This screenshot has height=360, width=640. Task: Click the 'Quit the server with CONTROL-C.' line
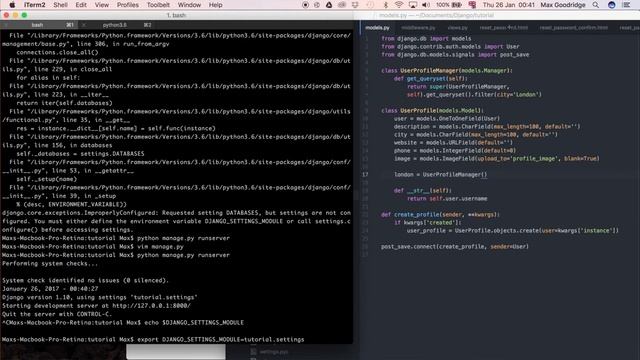57,314
